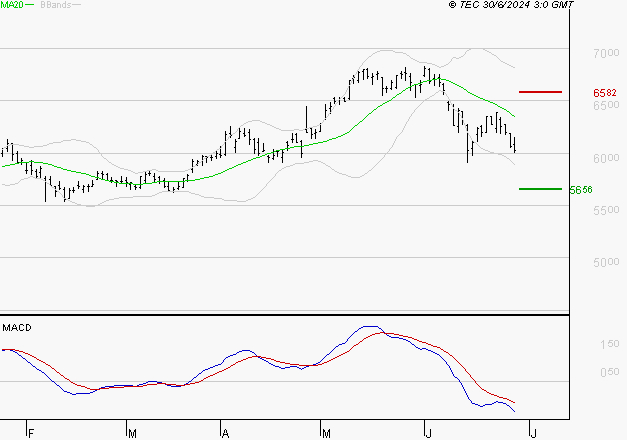Click the first M month label after F
The height and width of the screenshot is (440, 627).
coord(132,433)
